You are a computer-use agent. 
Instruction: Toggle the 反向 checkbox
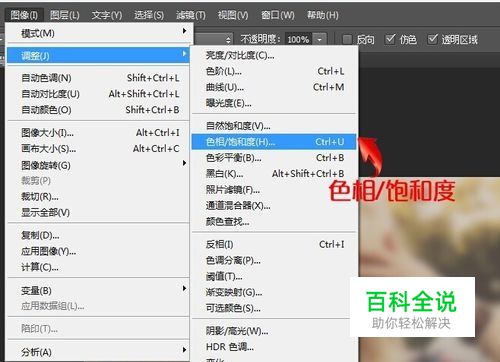click(x=347, y=39)
